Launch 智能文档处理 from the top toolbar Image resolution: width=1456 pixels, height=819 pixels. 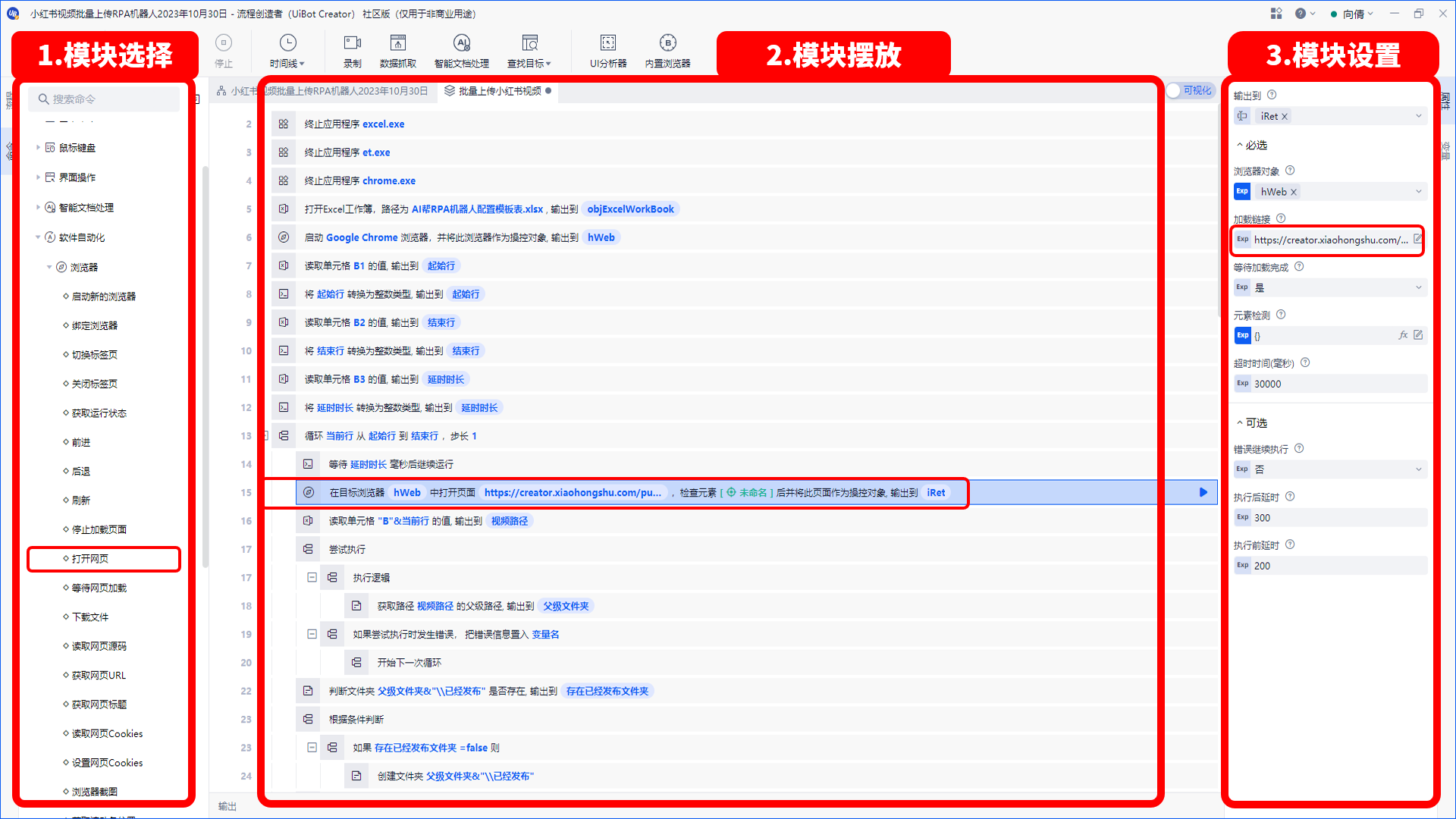(462, 51)
